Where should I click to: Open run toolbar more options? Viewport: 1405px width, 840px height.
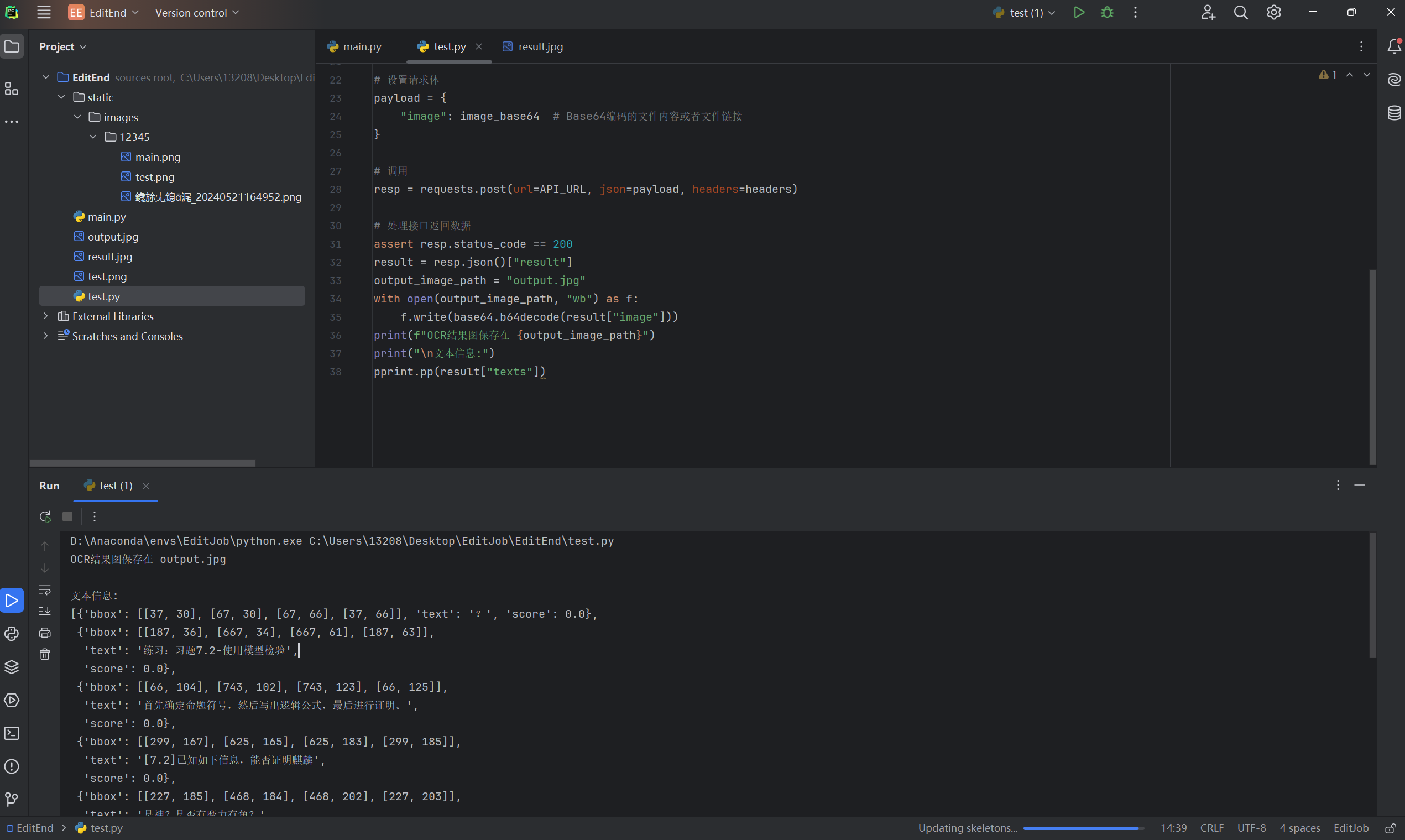pyautogui.click(x=95, y=516)
